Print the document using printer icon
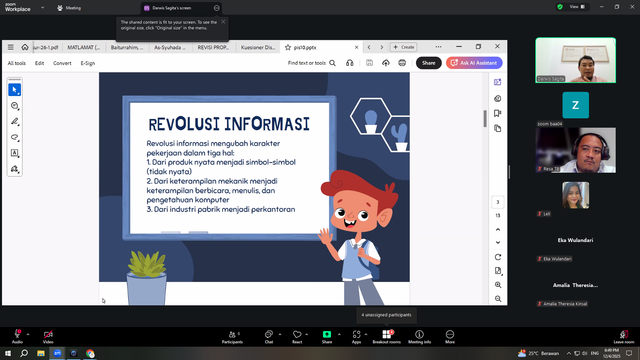The height and width of the screenshot is (360, 640). [x=402, y=63]
